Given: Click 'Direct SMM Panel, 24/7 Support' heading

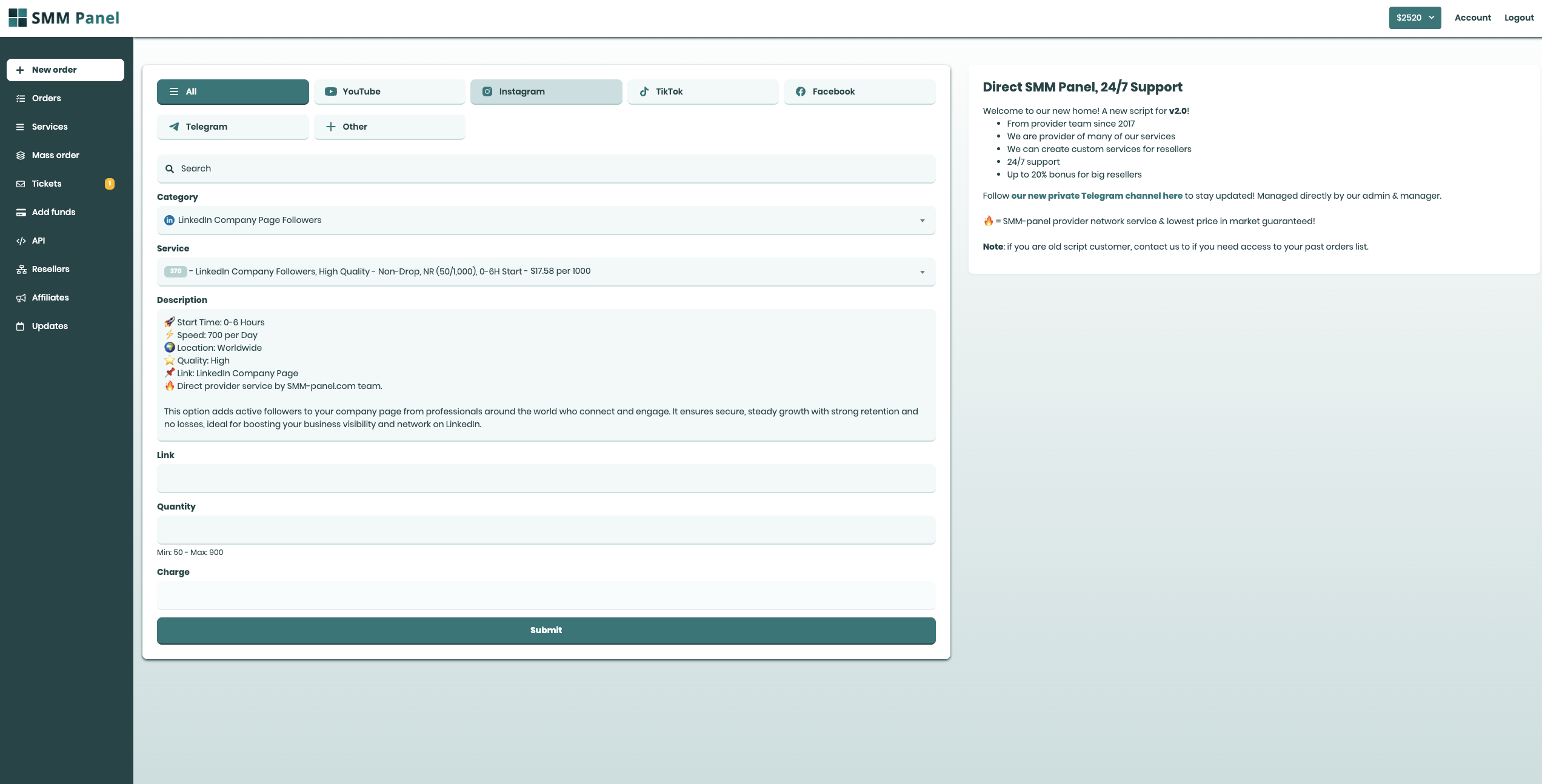Looking at the screenshot, I should [x=1083, y=87].
